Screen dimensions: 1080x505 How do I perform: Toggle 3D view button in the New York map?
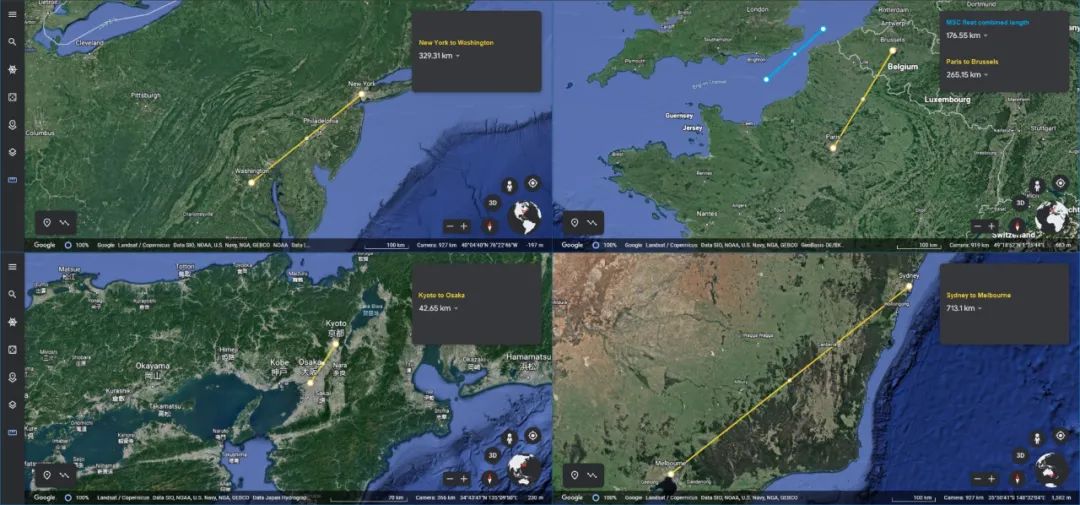(x=492, y=203)
